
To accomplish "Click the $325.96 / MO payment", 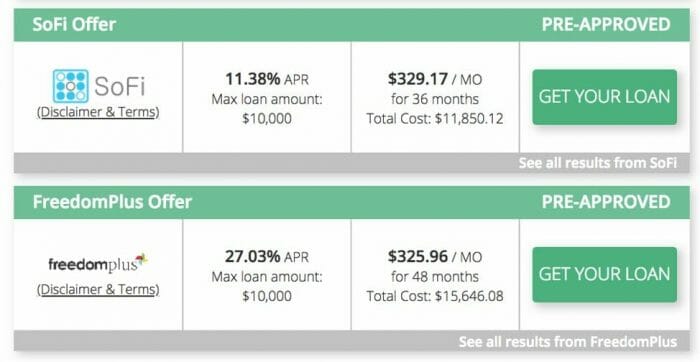I will [x=435, y=257].
